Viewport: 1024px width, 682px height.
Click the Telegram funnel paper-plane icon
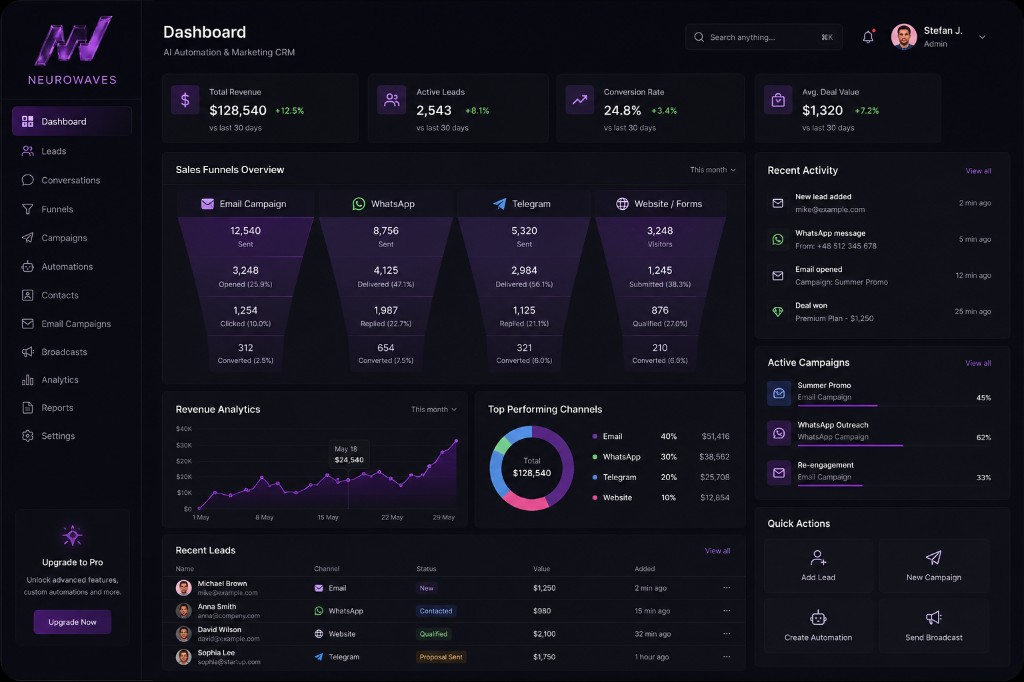point(500,204)
